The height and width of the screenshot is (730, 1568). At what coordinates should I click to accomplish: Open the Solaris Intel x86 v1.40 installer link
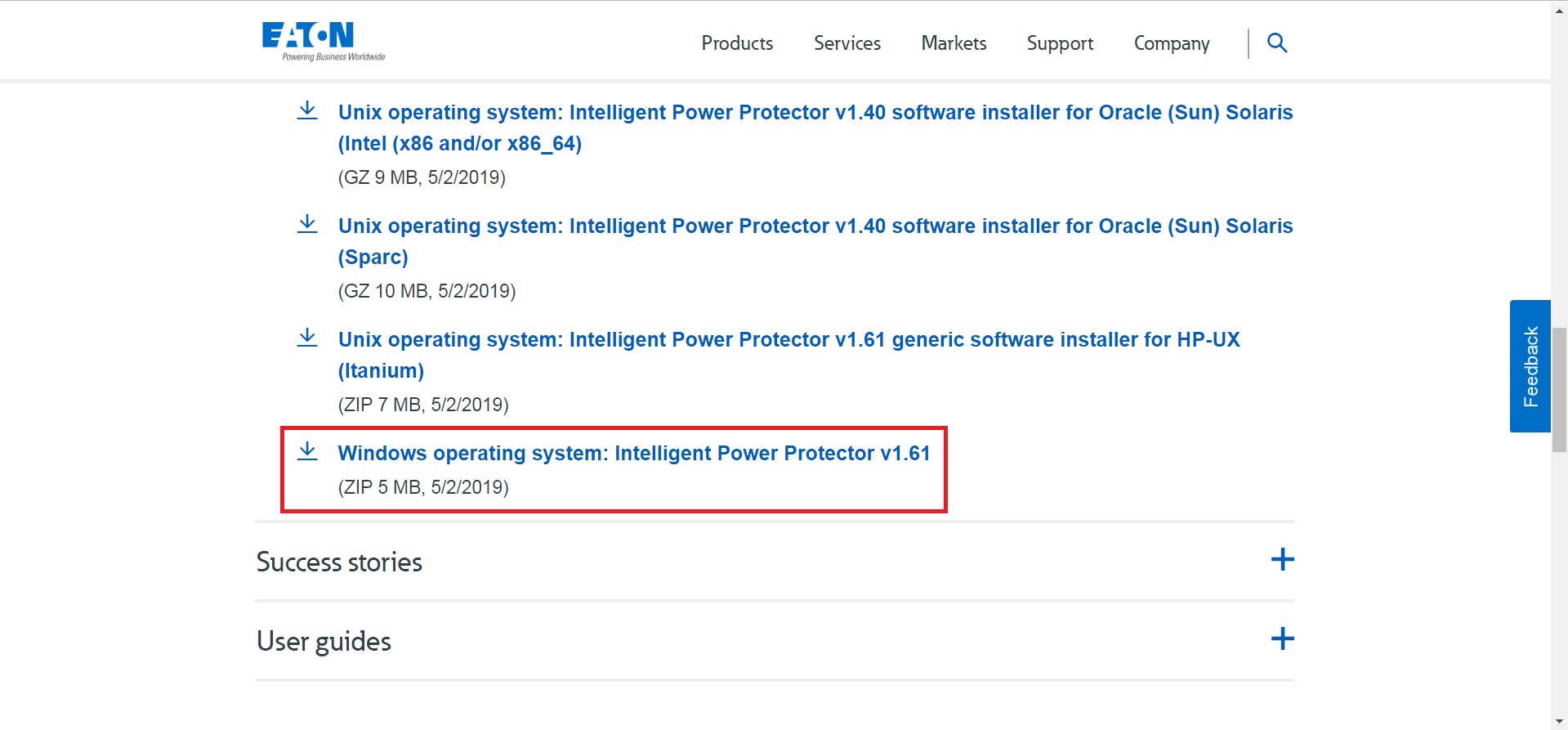pyautogui.click(x=815, y=113)
